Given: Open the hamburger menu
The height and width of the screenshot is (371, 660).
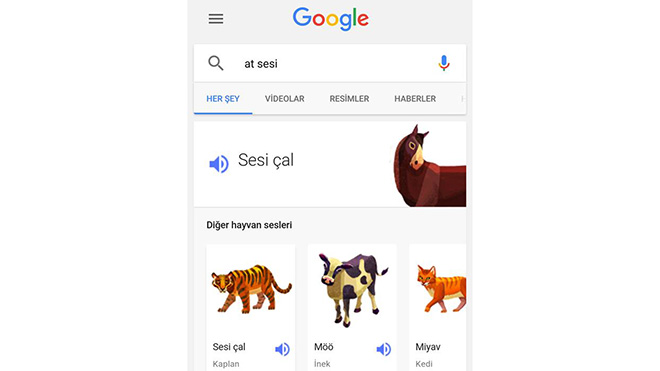Looking at the screenshot, I should coord(216,19).
